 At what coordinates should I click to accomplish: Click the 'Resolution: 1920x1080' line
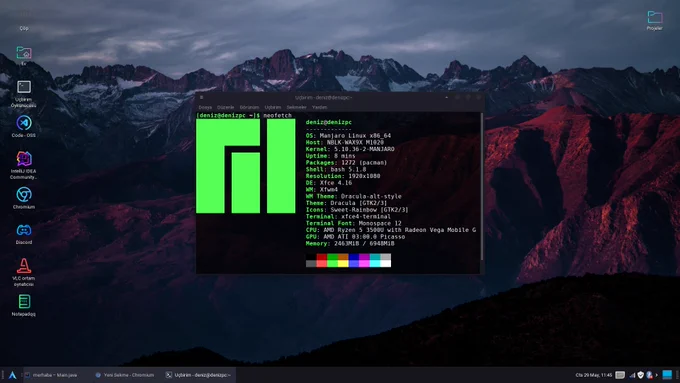click(343, 176)
